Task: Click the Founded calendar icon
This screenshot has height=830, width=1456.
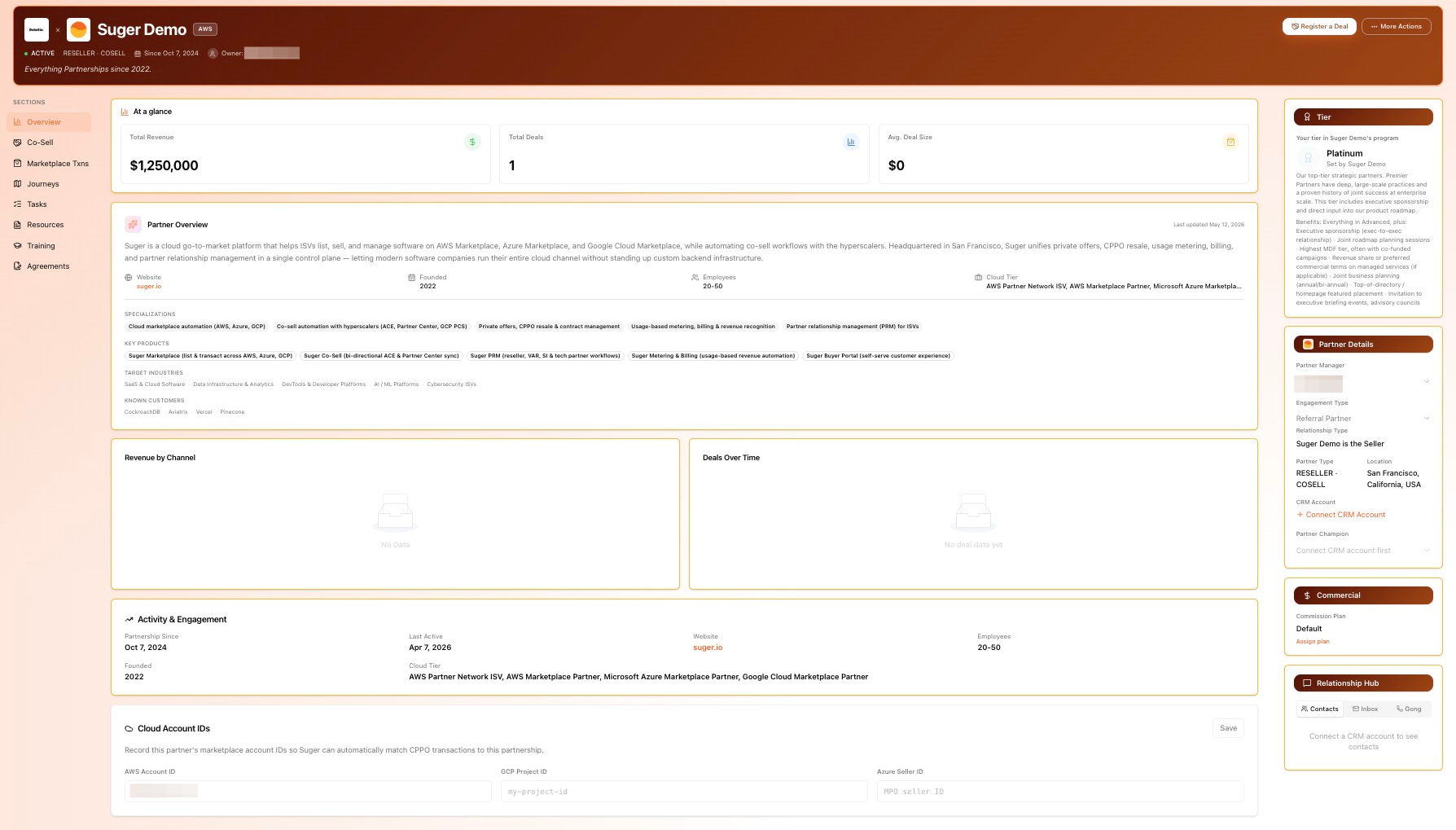Action: point(412,278)
